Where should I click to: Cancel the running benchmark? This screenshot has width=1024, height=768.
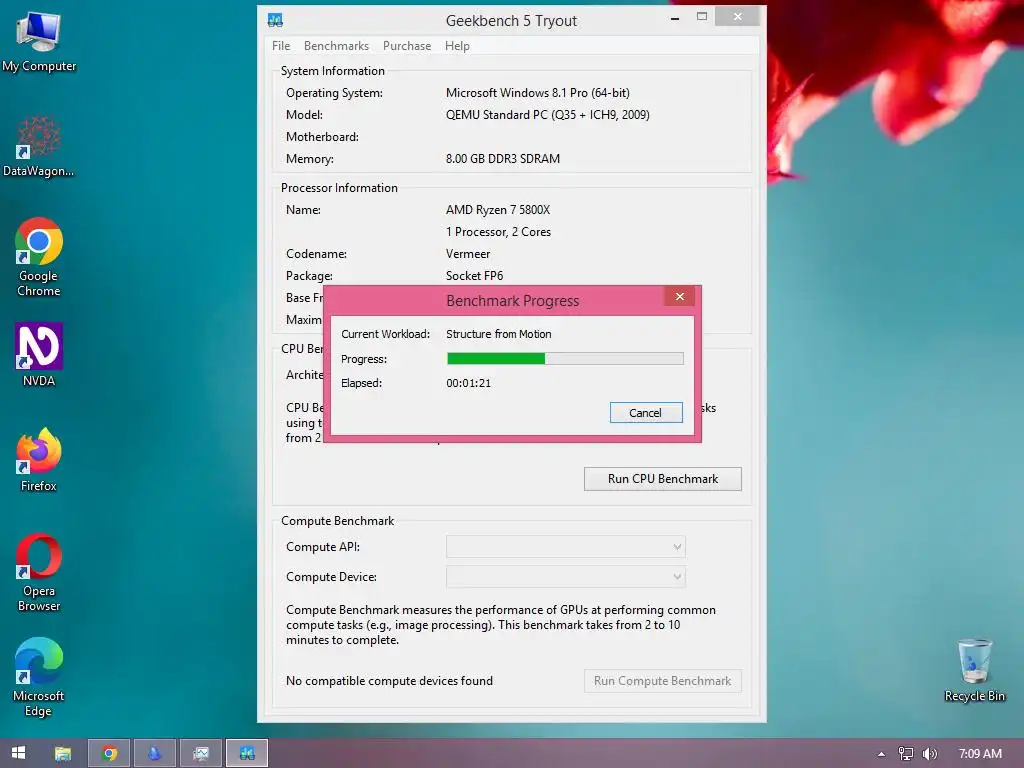coord(646,413)
